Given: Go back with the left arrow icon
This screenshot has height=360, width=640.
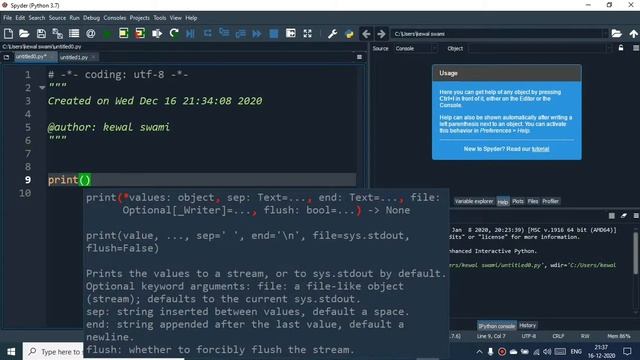Looking at the screenshot, I should (x=366, y=33).
